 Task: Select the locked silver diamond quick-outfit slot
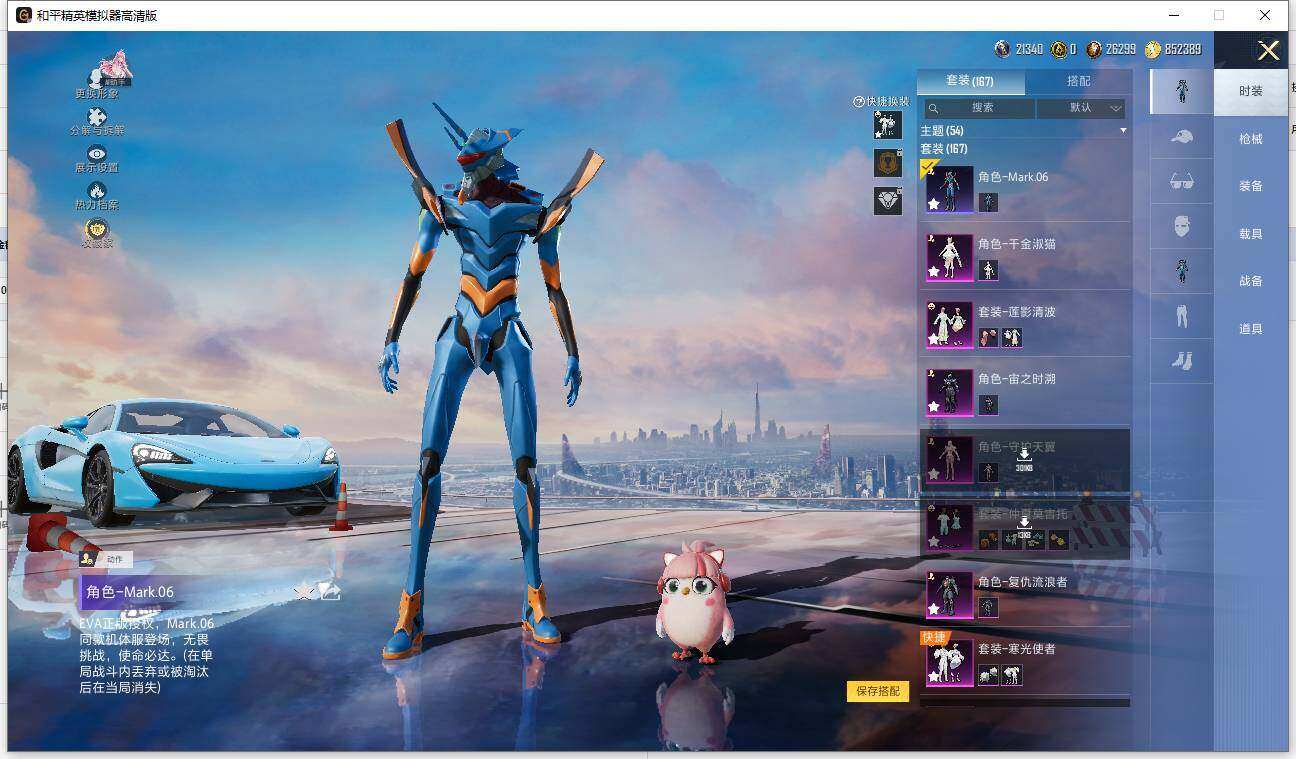[x=888, y=201]
